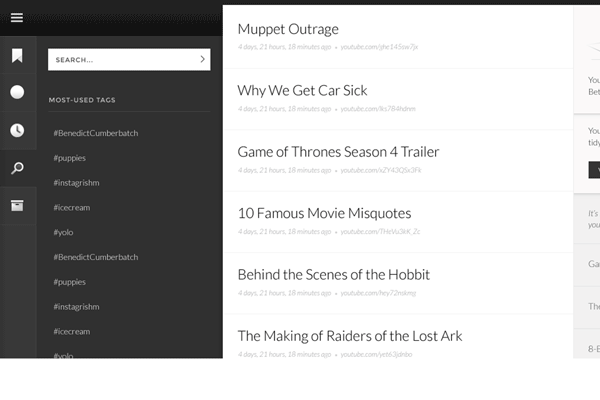Open the clock icon in the sidebar
This screenshot has height=400, width=600.
(x=17, y=130)
